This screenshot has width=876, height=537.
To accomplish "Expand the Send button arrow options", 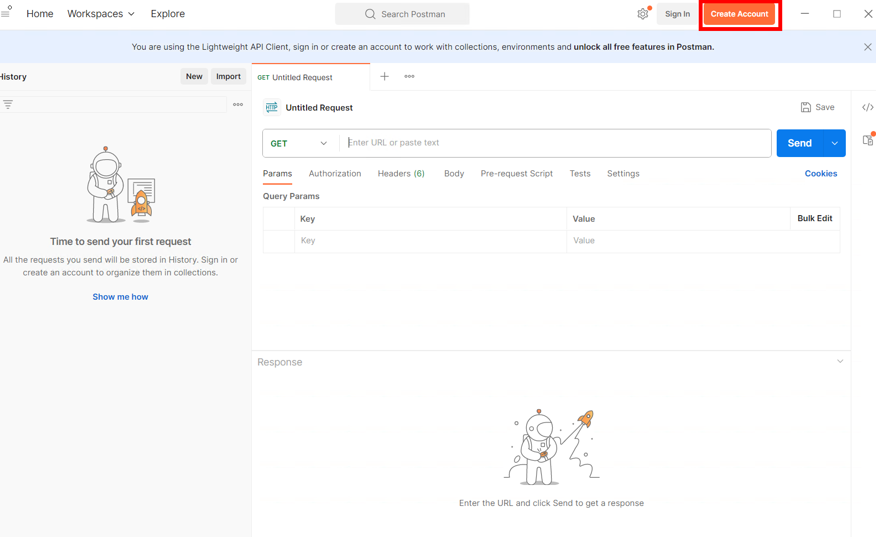I will point(835,144).
